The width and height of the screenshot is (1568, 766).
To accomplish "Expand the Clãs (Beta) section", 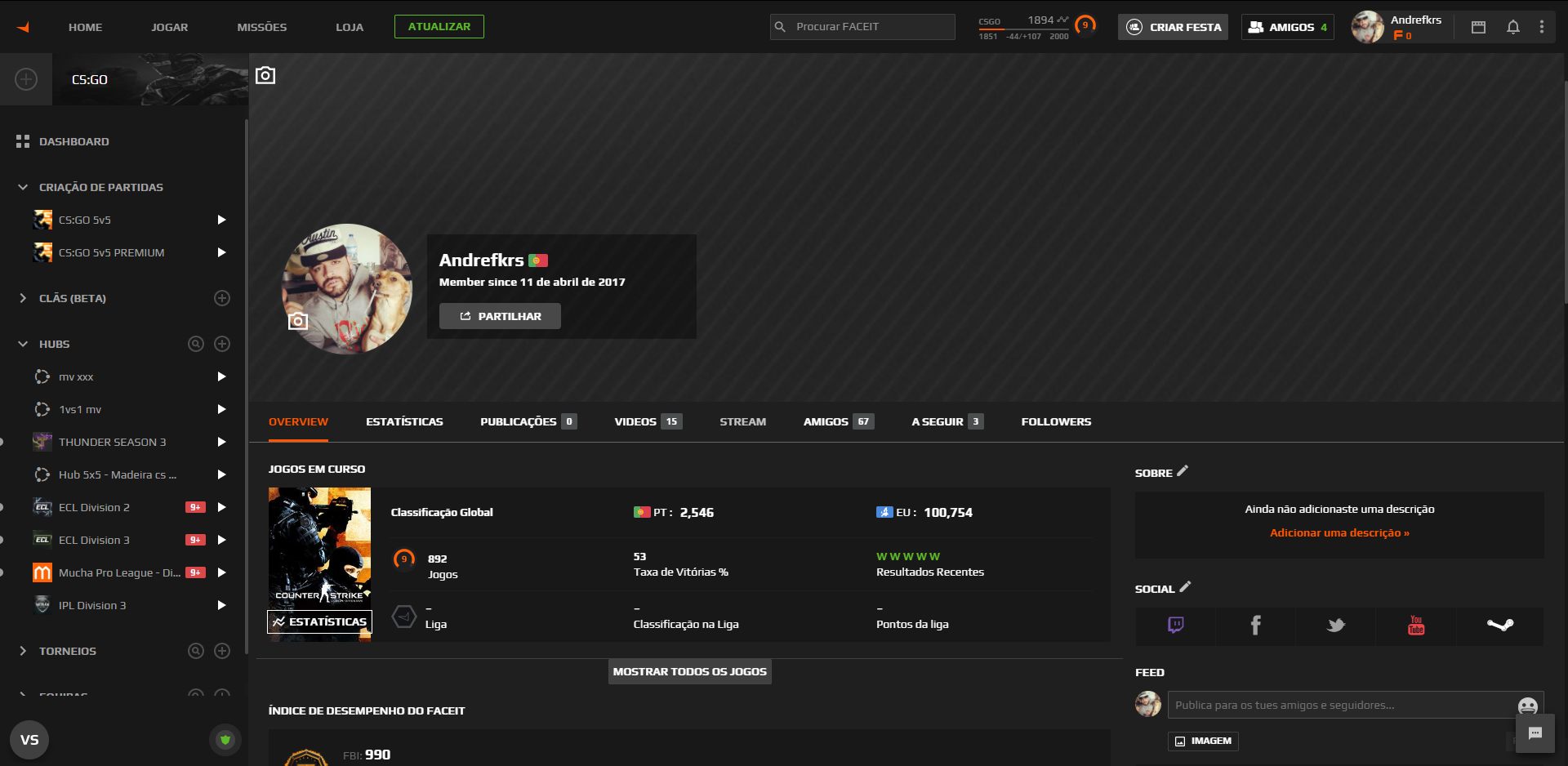I will 23,298.
